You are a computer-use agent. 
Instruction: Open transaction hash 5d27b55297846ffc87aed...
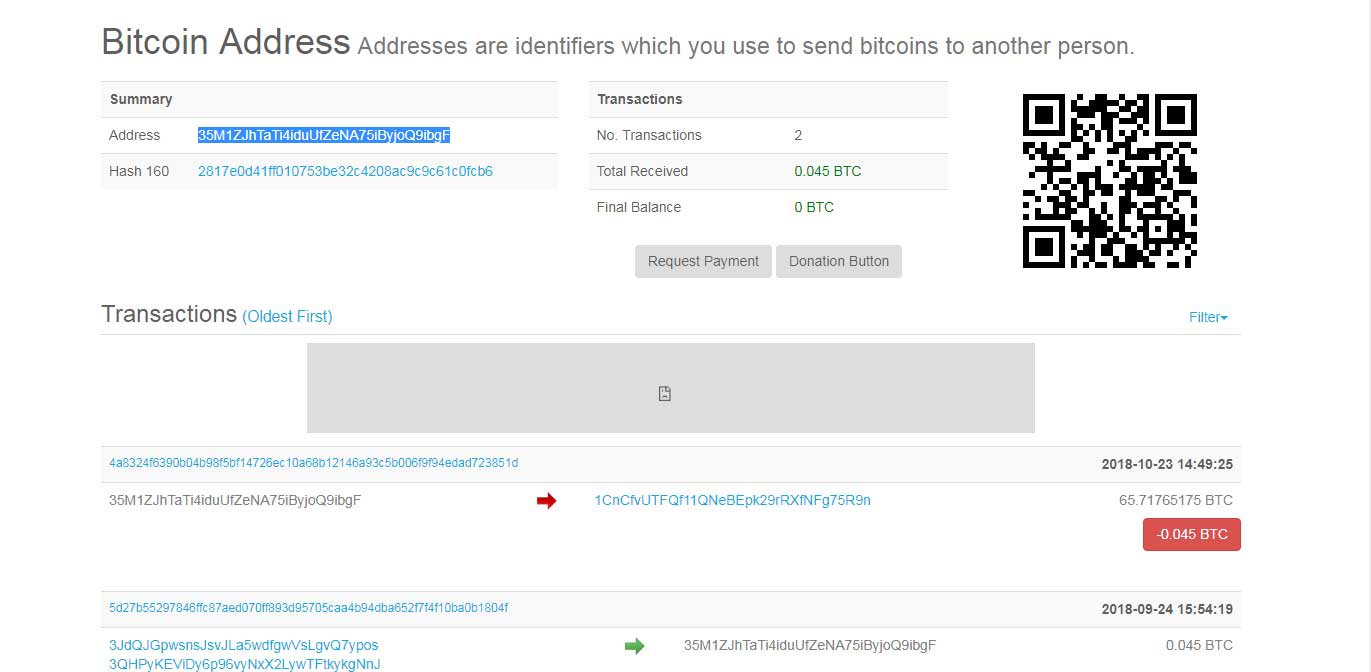point(308,608)
